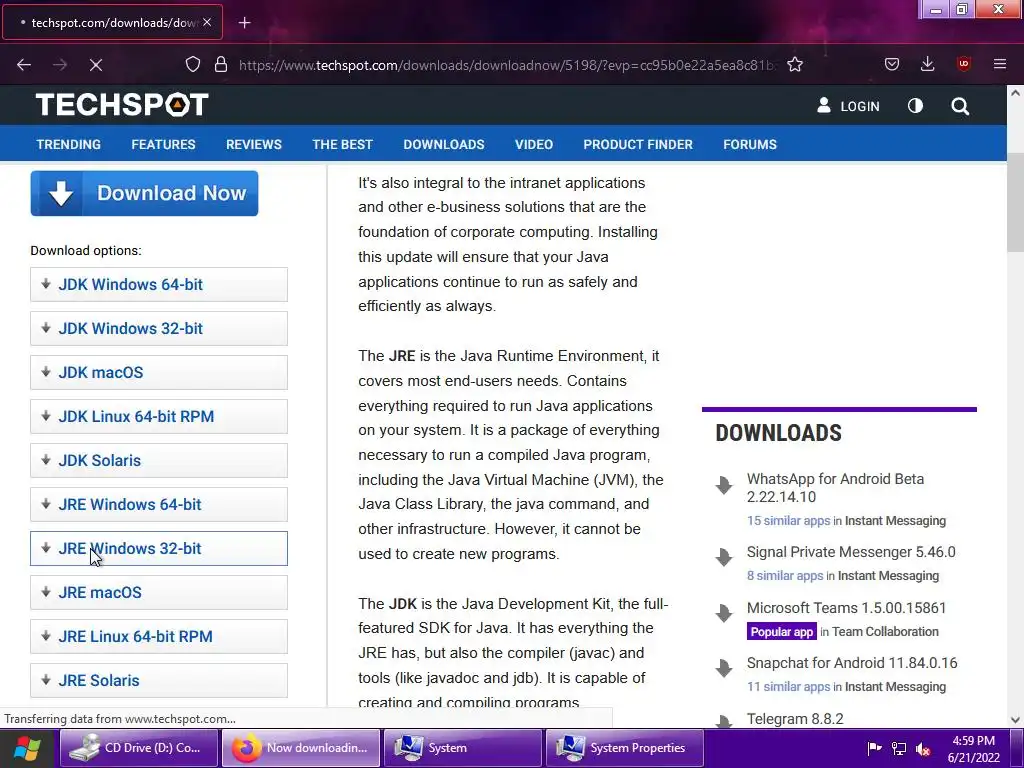Choose JDK Windows 64-bit download option
Screen dimensions: 1024x768
tap(159, 285)
